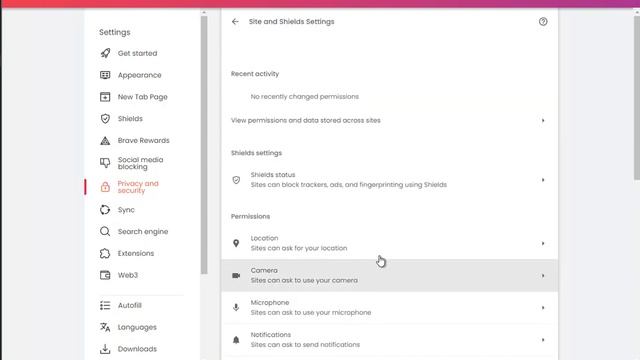Click the Autofill list icon
Viewport: 640px width, 360px height.
105,305
